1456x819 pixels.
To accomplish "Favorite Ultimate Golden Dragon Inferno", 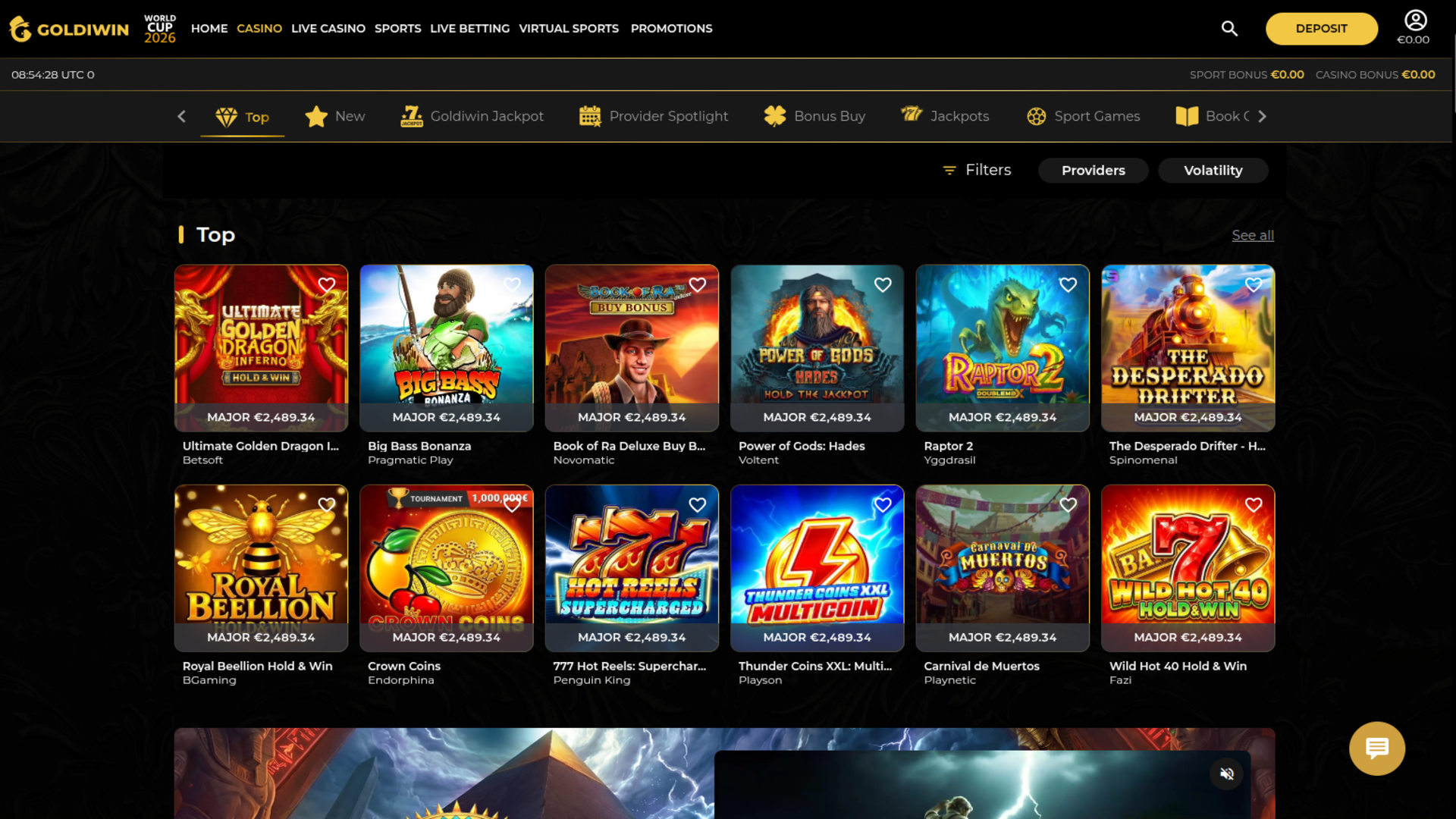I will [326, 285].
